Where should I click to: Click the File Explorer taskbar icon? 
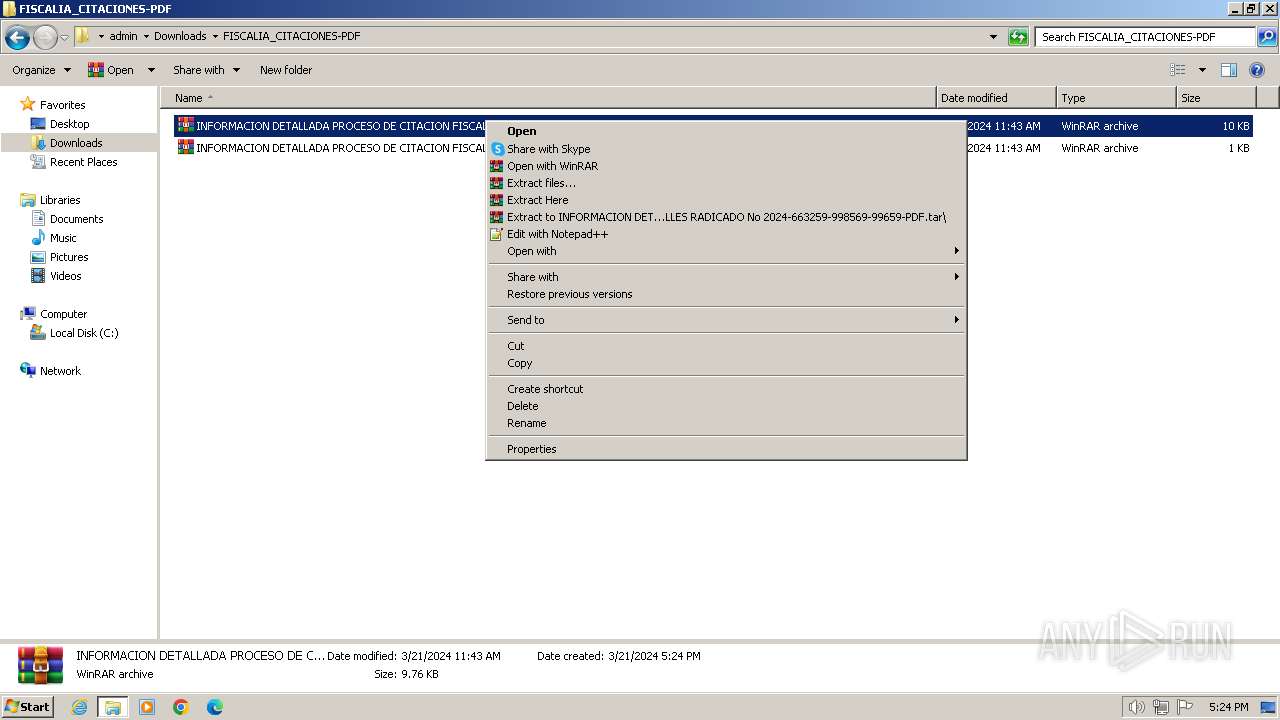click(x=113, y=707)
